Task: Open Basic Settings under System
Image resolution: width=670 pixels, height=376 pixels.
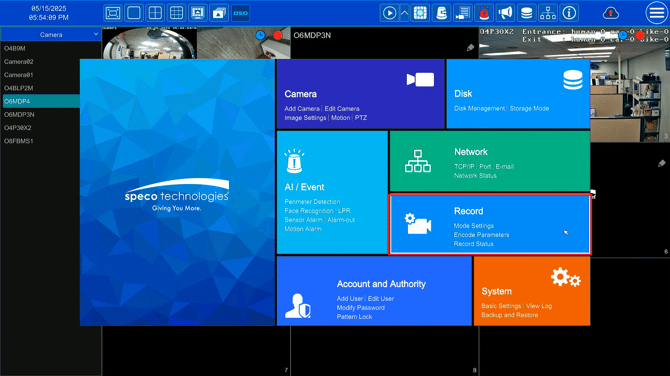Action: click(501, 306)
